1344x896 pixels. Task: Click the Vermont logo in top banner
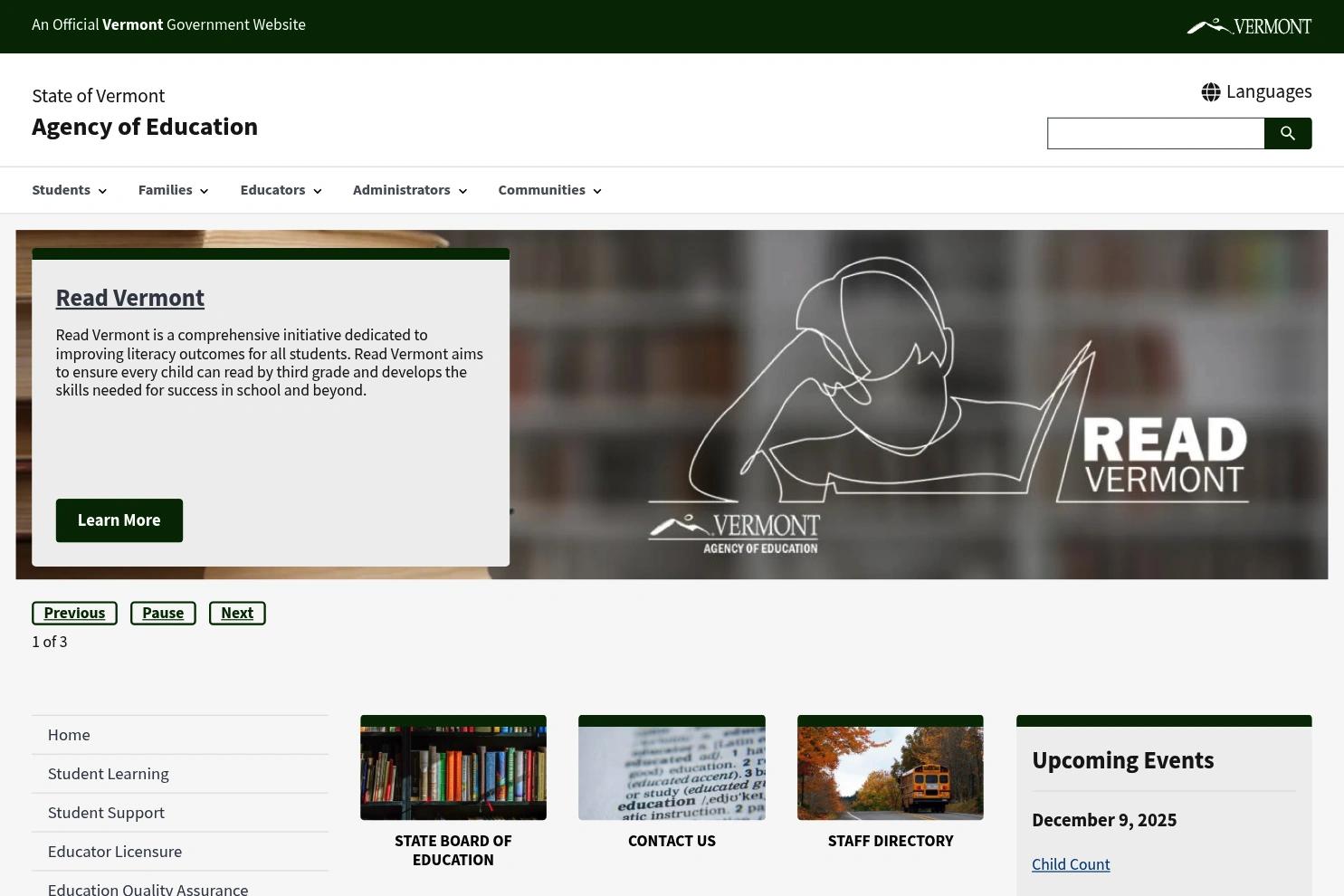coord(1249,26)
